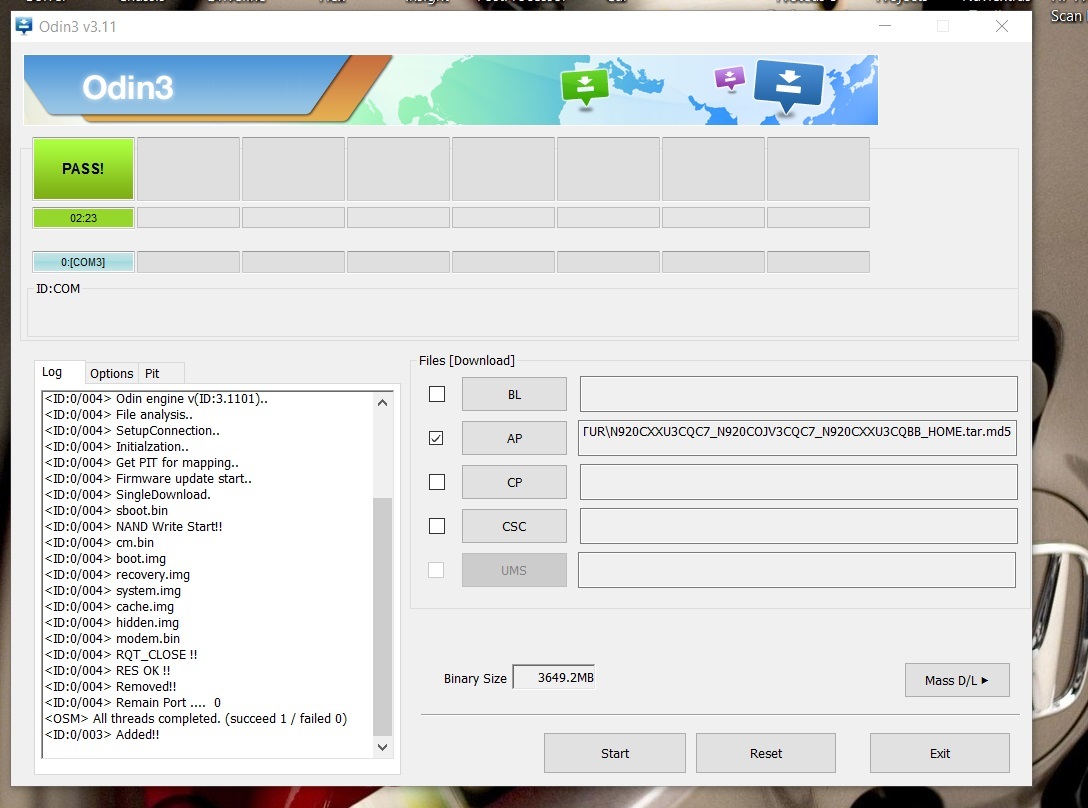Open the Mass D/L flyout menu
Image resolution: width=1088 pixels, height=808 pixels.
[x=957, y=680]
